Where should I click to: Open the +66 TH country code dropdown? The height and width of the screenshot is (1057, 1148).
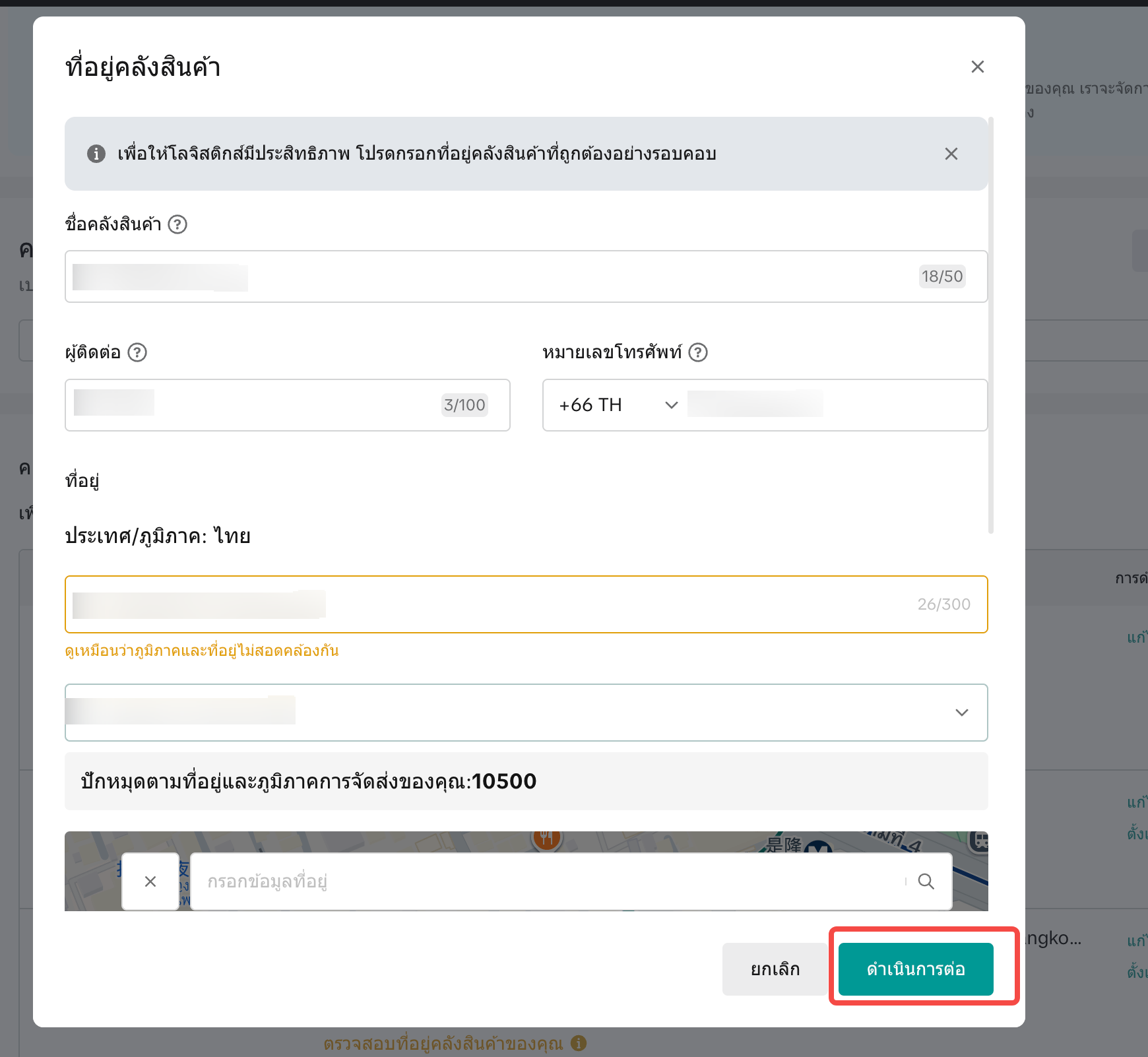[618, 405]
